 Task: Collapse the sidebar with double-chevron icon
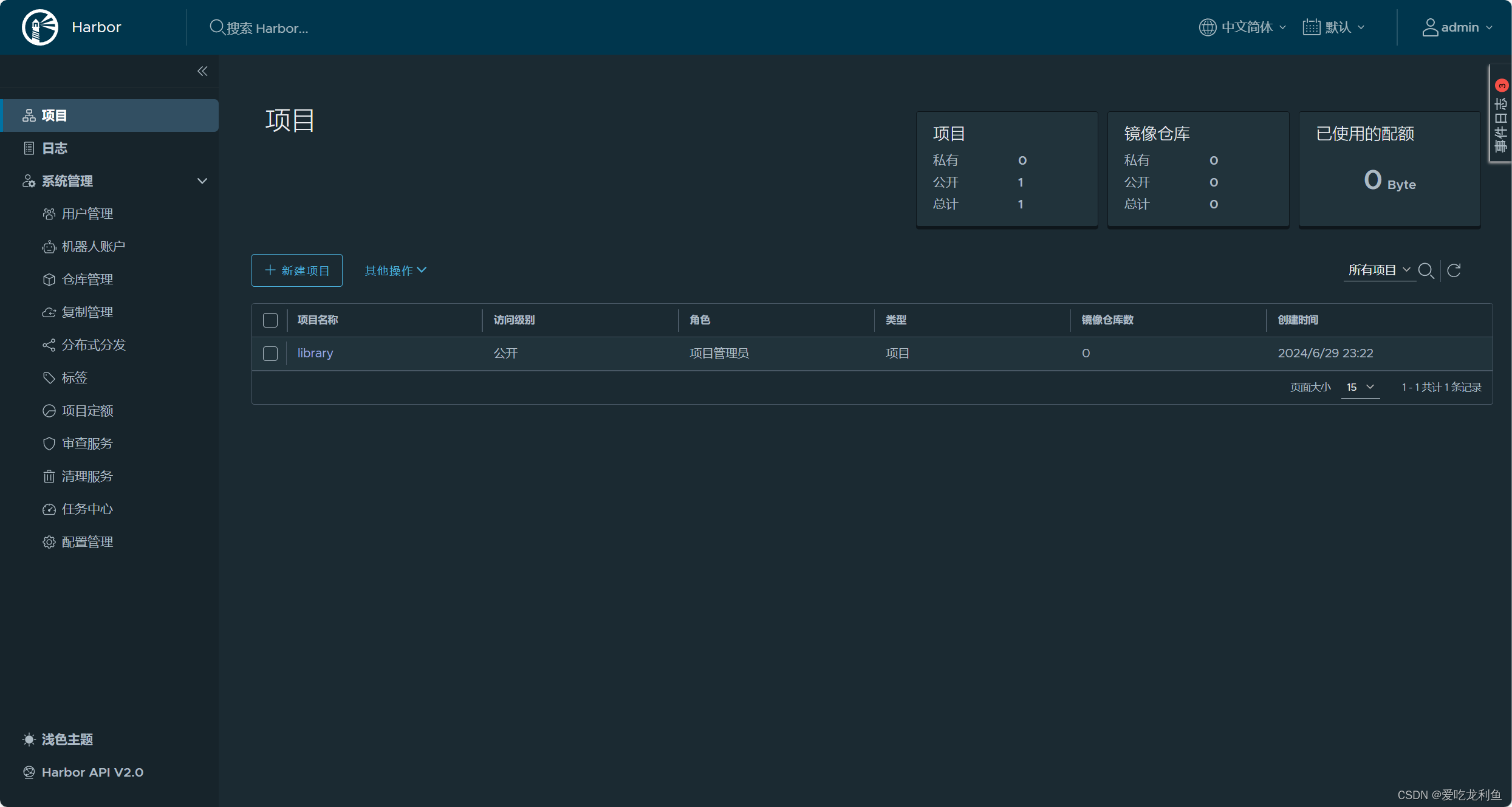coord(202,71)
